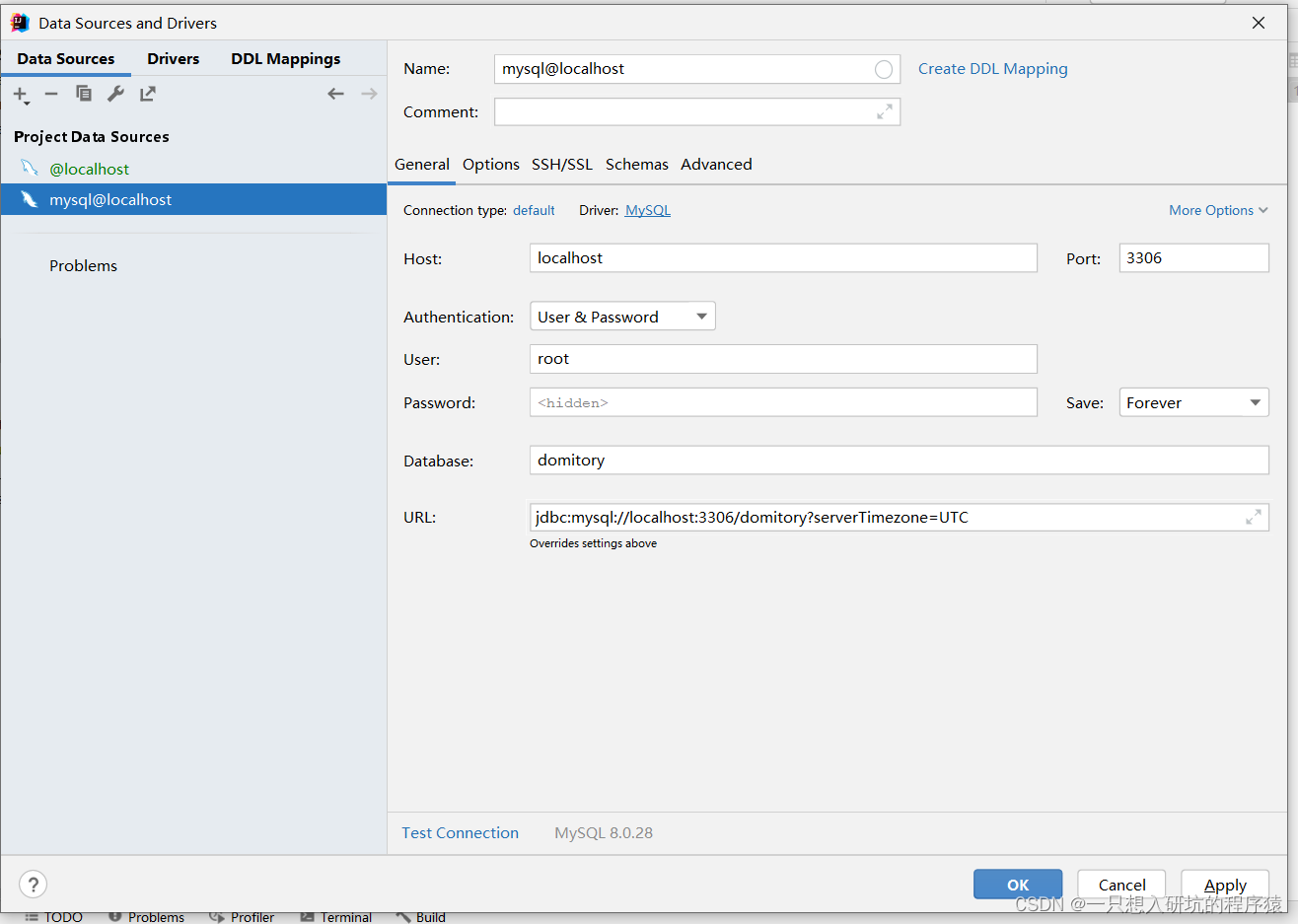Duplicate the selected data source
The height and width of the screenshot is (924, 1298).
(x=84, y=94)
